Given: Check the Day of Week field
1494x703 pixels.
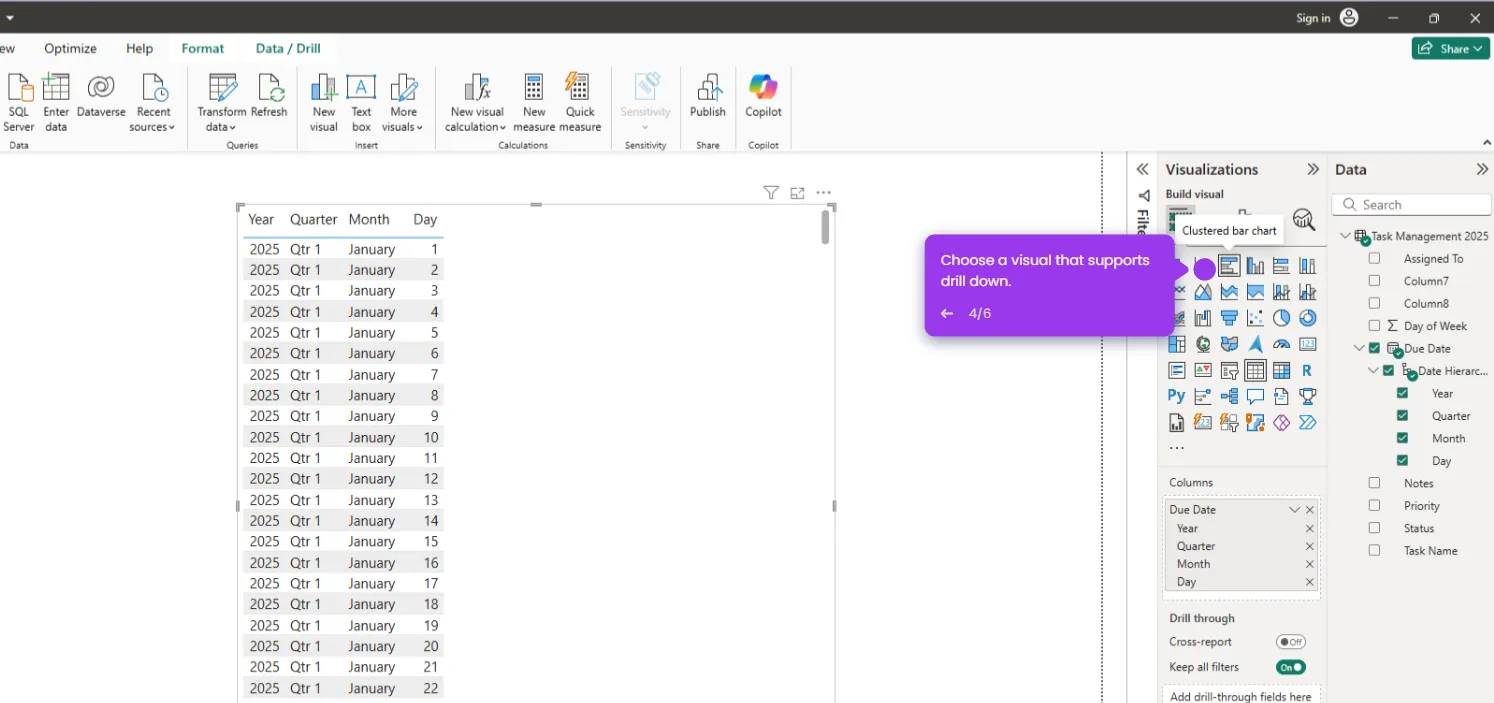Looking at the screenshot, I should coord(1374,326).
